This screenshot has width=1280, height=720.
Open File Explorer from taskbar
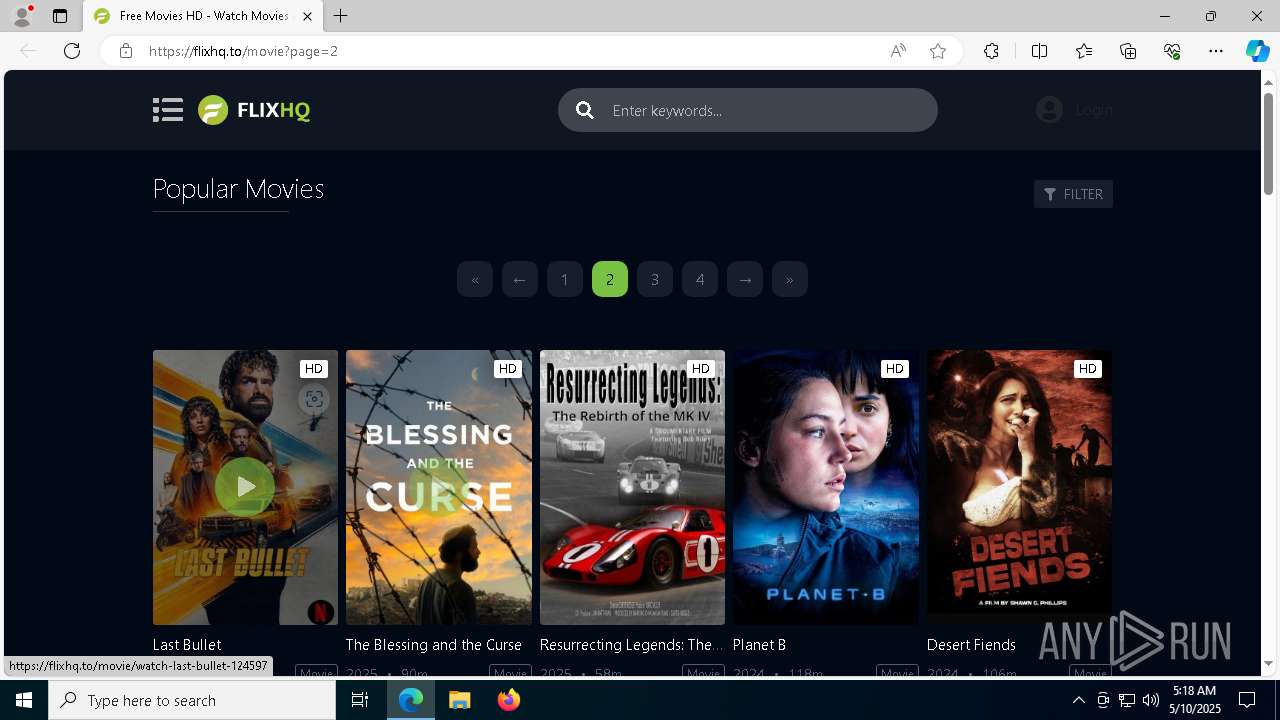(460, 700)
